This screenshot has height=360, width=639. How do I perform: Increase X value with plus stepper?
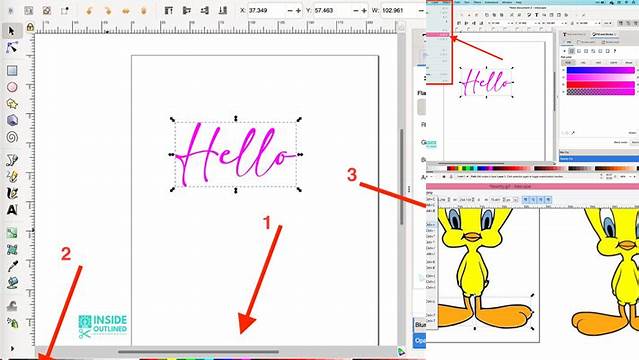pos(298,11)
